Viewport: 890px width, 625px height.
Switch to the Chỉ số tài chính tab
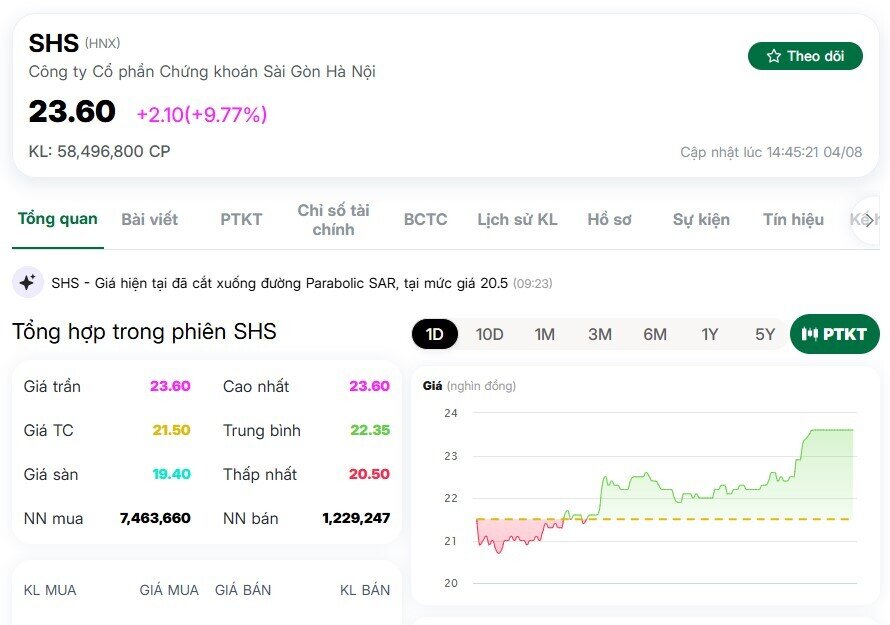tap(333, 219)
